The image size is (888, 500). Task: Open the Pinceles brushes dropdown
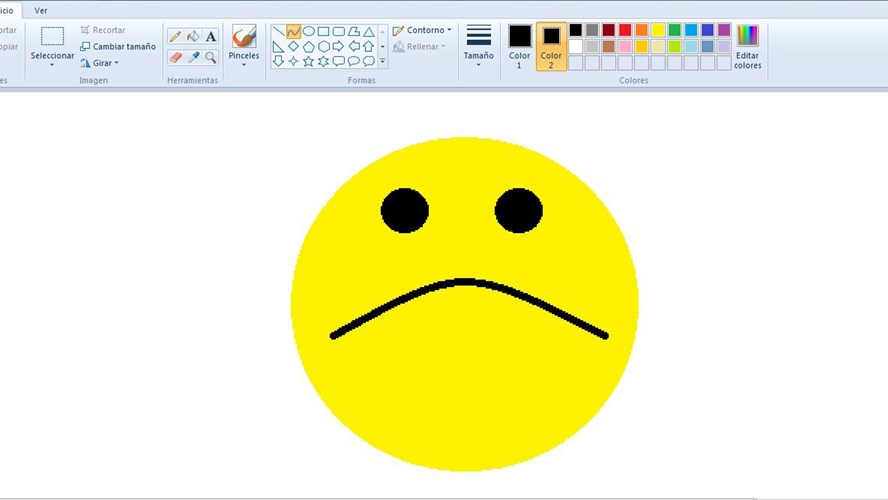click(244, 46)
